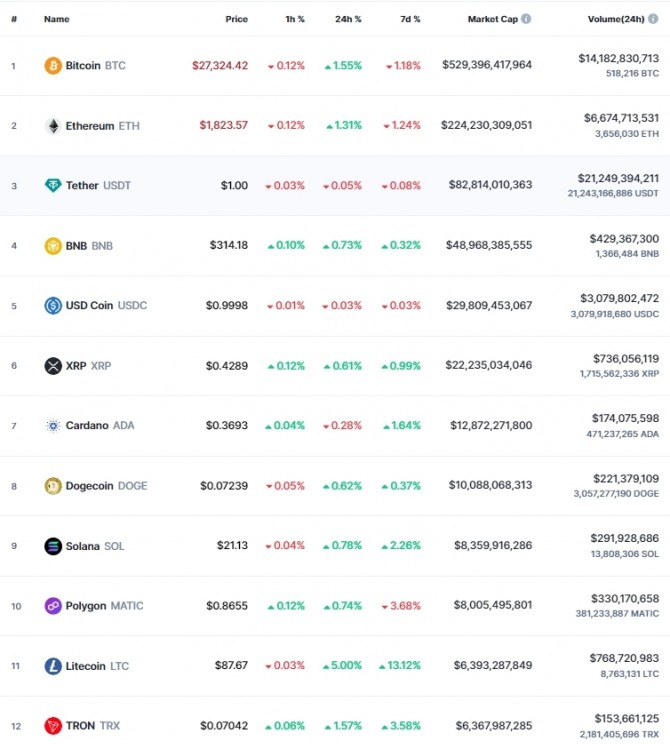Screen dimensions: 670x749
Task: Click the Bitcoin orange coin icon
Action: [53, 65]
